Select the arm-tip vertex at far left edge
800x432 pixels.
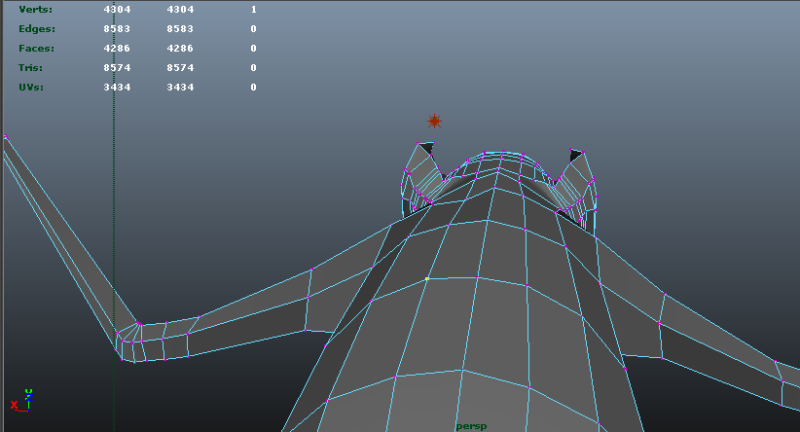click(5, 136)
